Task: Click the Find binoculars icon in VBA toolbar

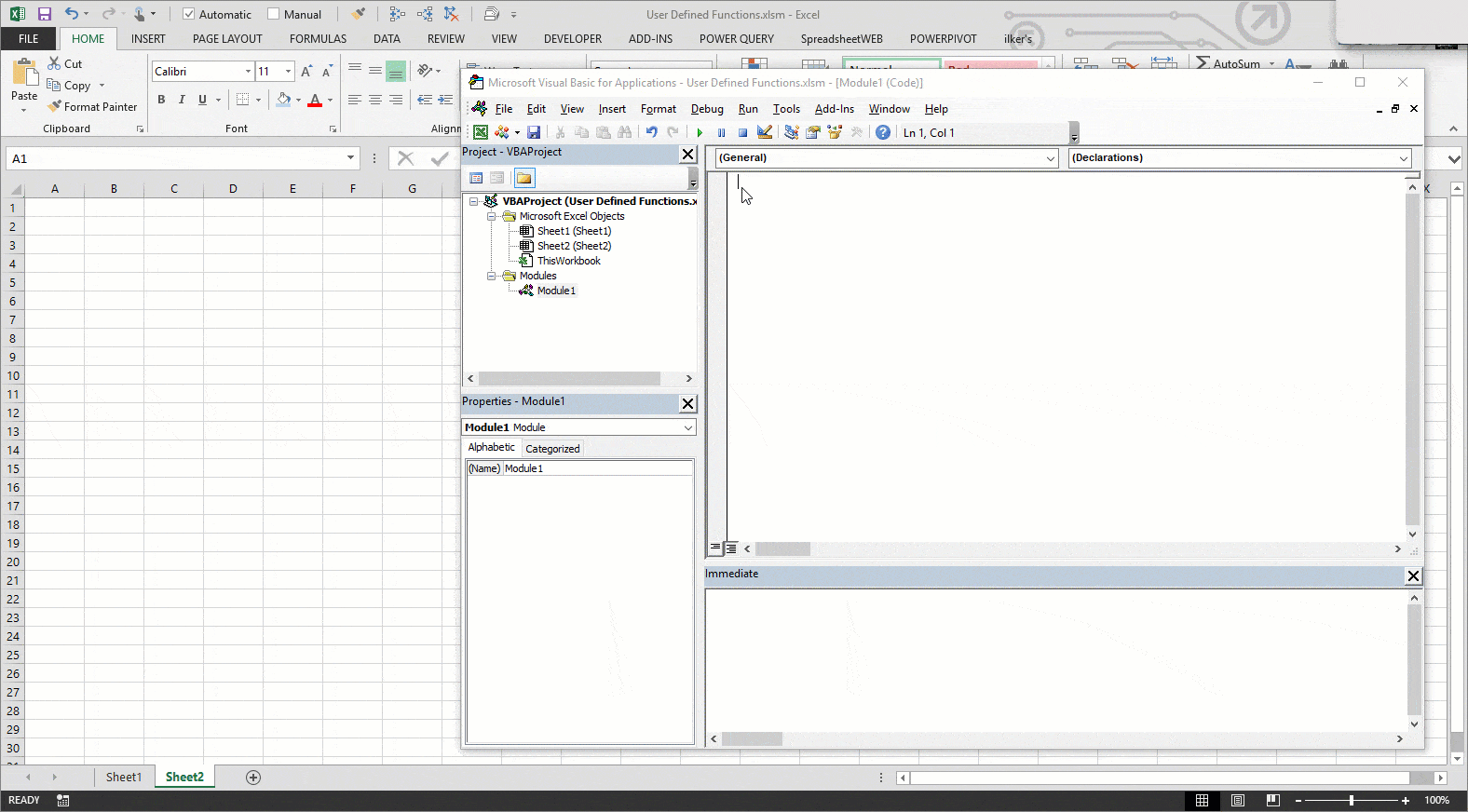Action: pos(624,132)
